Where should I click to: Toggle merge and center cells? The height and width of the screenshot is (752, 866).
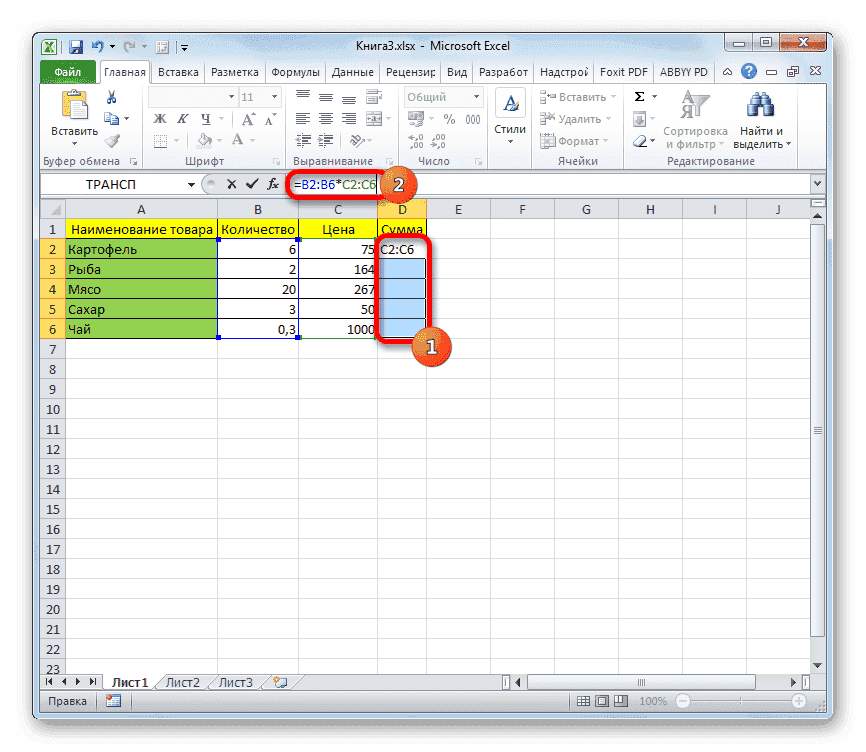tap(373, 118)
